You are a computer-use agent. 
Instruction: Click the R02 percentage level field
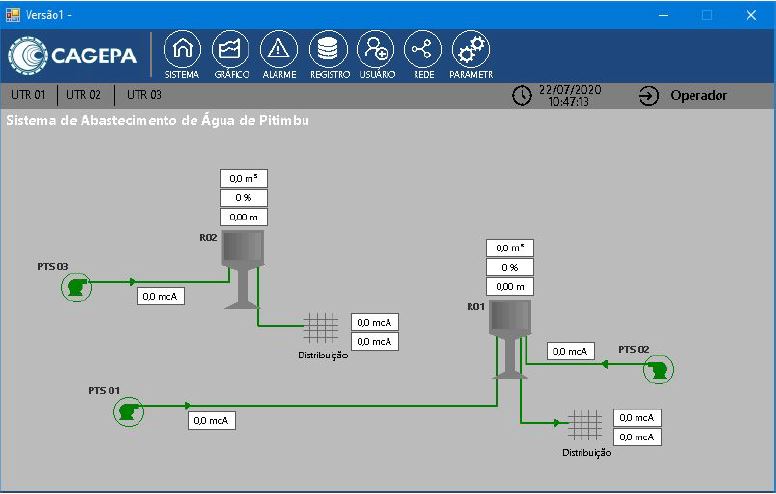244,198
